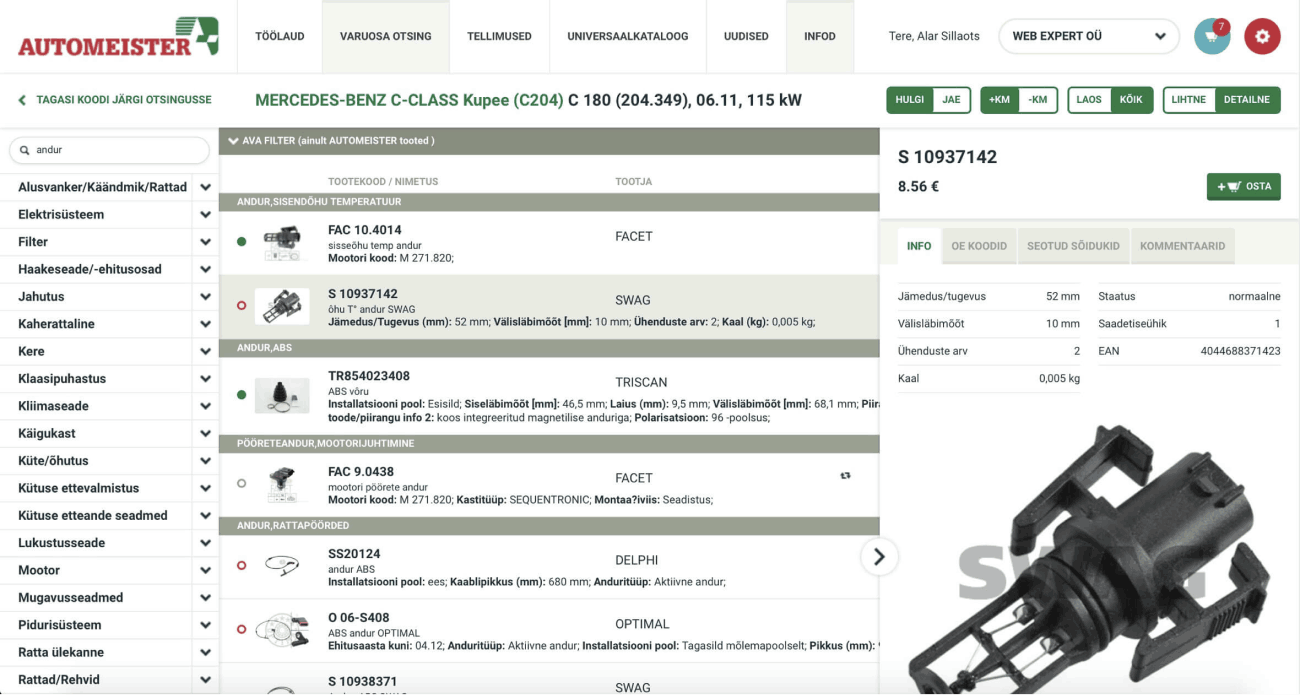Open product code TR854023408

point(369,376)
